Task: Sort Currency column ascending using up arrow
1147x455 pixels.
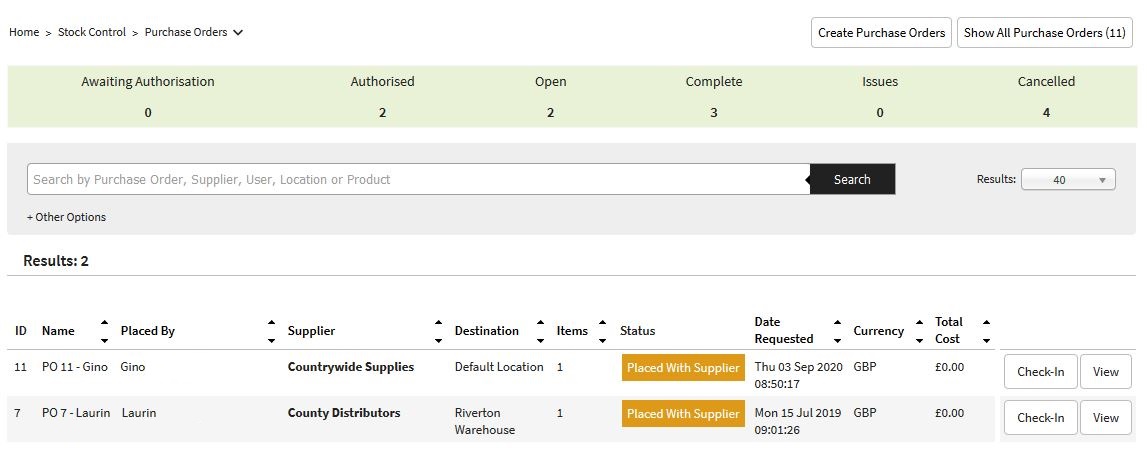Action: (918, 323)
